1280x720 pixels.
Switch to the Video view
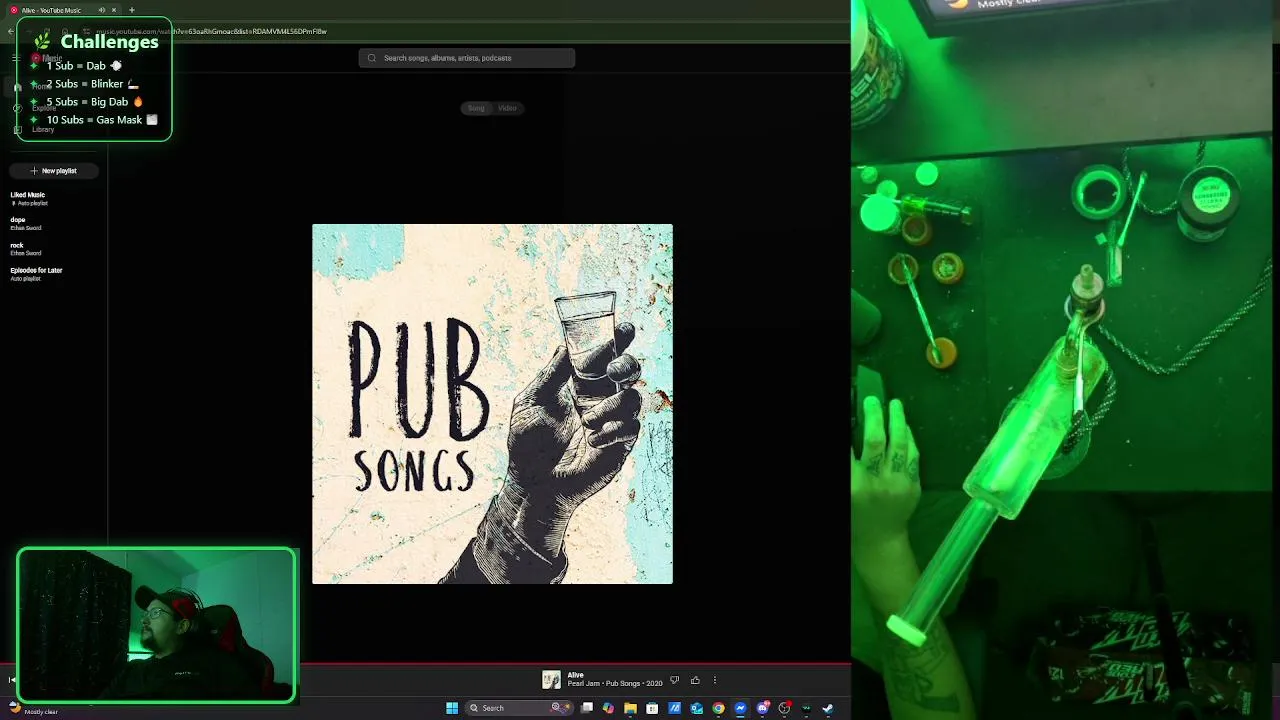click(507, 108)
